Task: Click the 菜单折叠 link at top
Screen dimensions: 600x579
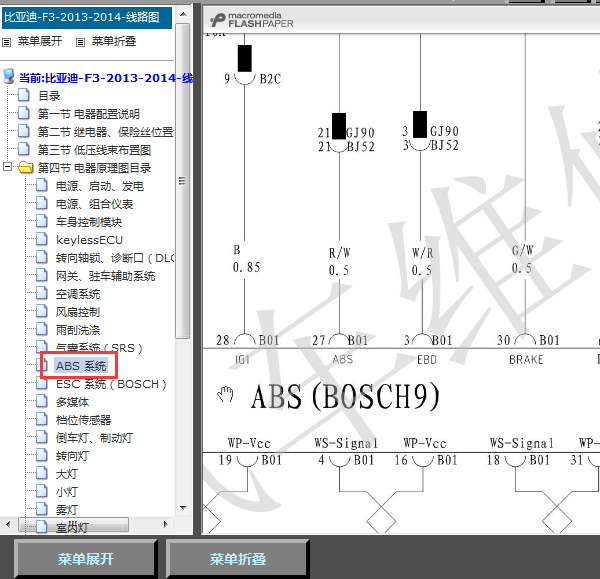Action: click(114, 41)
